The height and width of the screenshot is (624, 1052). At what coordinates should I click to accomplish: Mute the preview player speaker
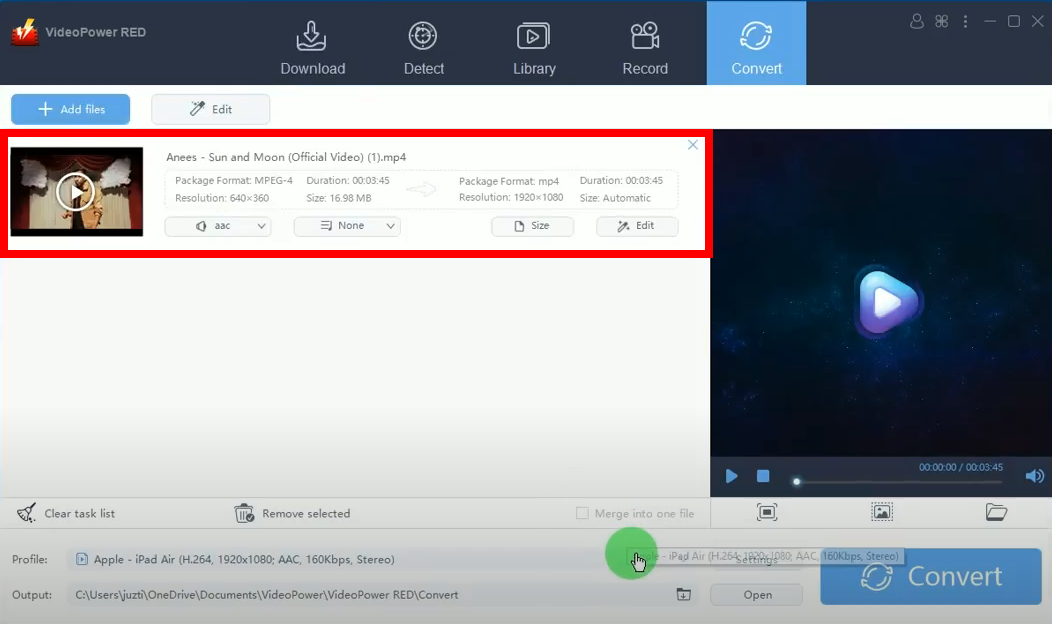pos(1035,476)
